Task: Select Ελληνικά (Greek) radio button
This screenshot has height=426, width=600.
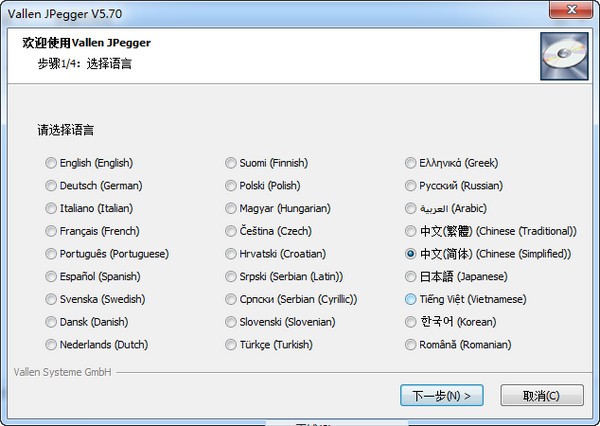Action: 411,163
